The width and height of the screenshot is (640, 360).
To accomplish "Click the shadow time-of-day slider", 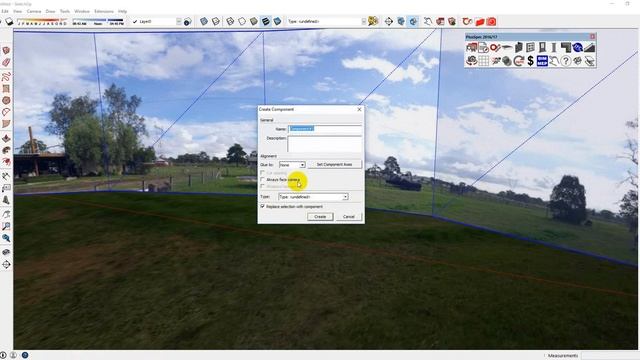I will [x=98, y=21].
